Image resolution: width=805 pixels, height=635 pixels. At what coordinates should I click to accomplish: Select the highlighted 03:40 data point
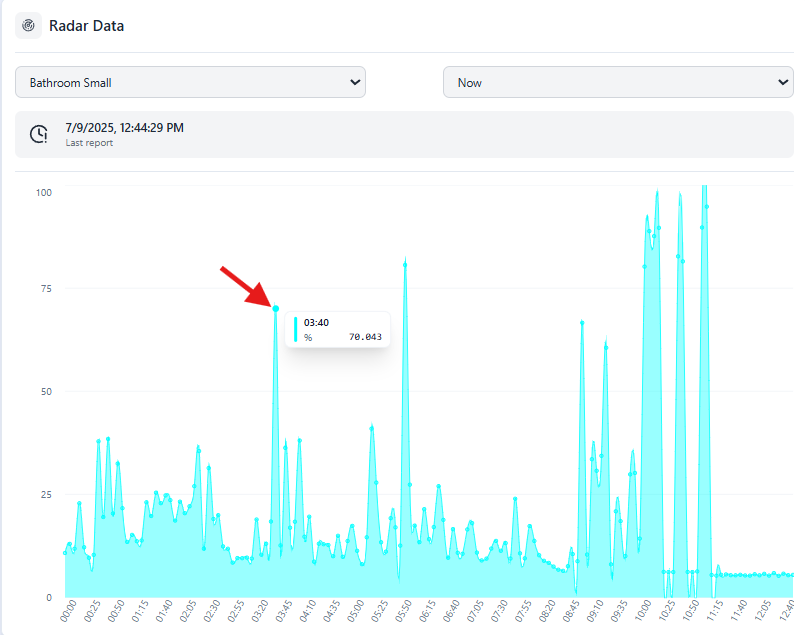point(276,308)
